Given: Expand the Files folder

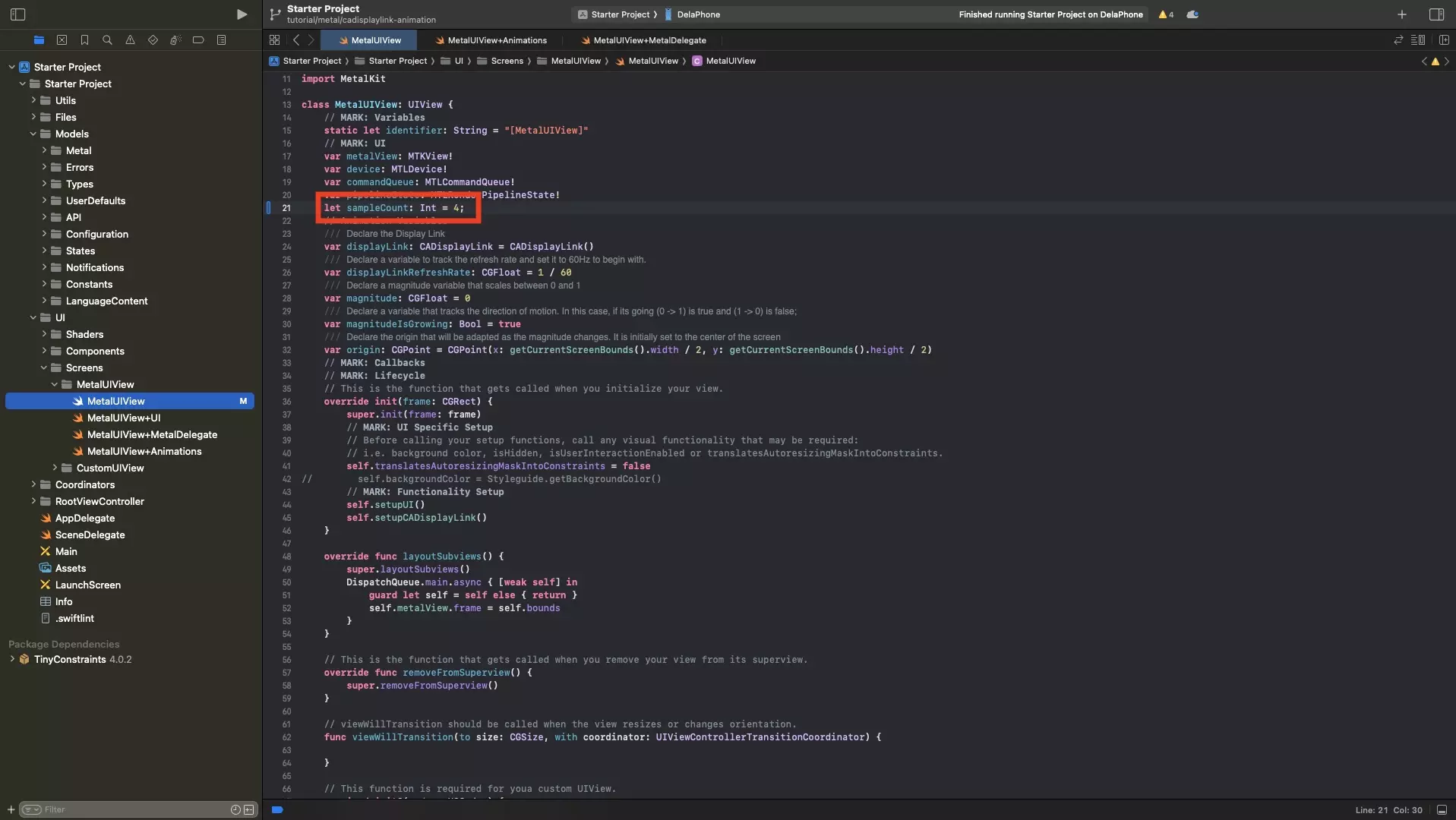Looking at the screenshot, I should point(33,117).
